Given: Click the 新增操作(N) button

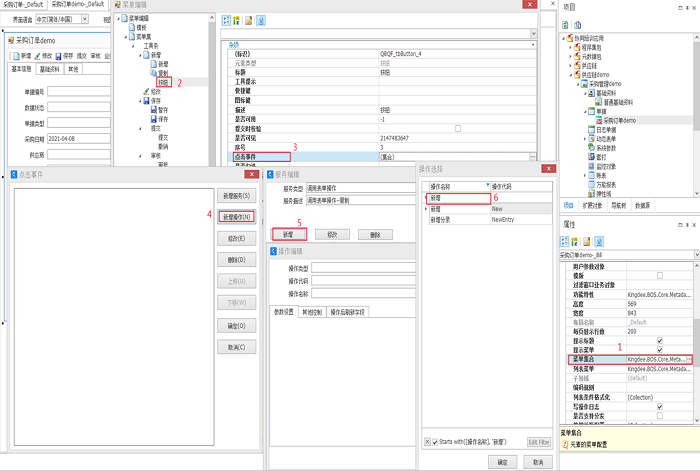Looking at the screenshot, I should [x=235, y=216].
